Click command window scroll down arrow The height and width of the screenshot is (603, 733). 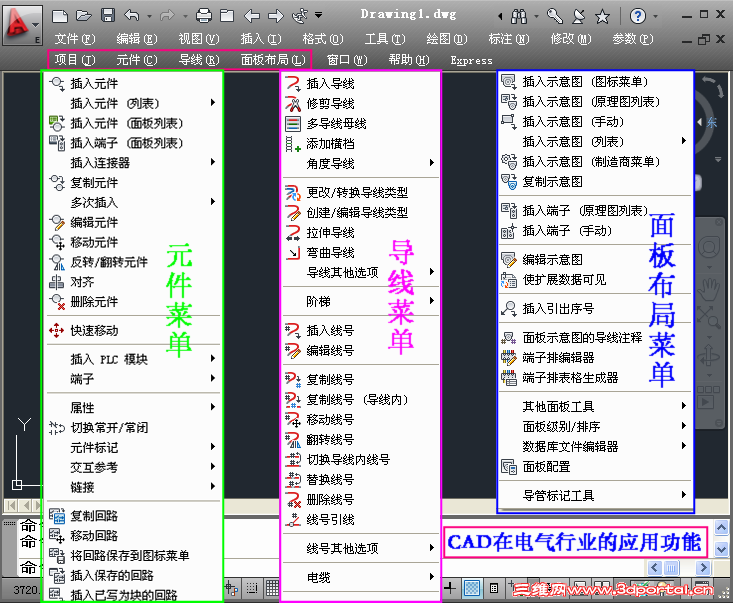pyautogui.click(x=721, y=549)
